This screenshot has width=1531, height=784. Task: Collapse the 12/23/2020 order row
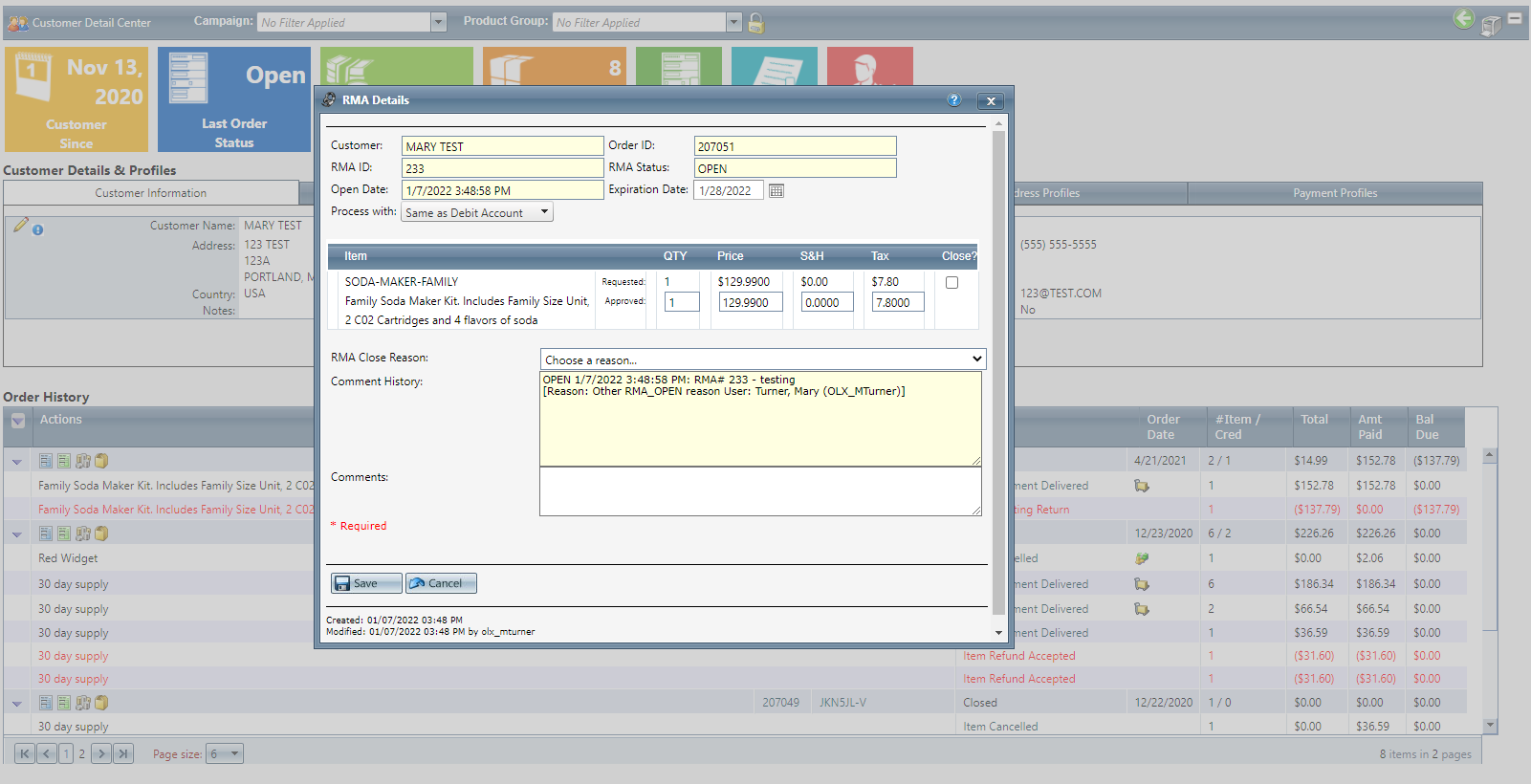(x=16, y=534)
